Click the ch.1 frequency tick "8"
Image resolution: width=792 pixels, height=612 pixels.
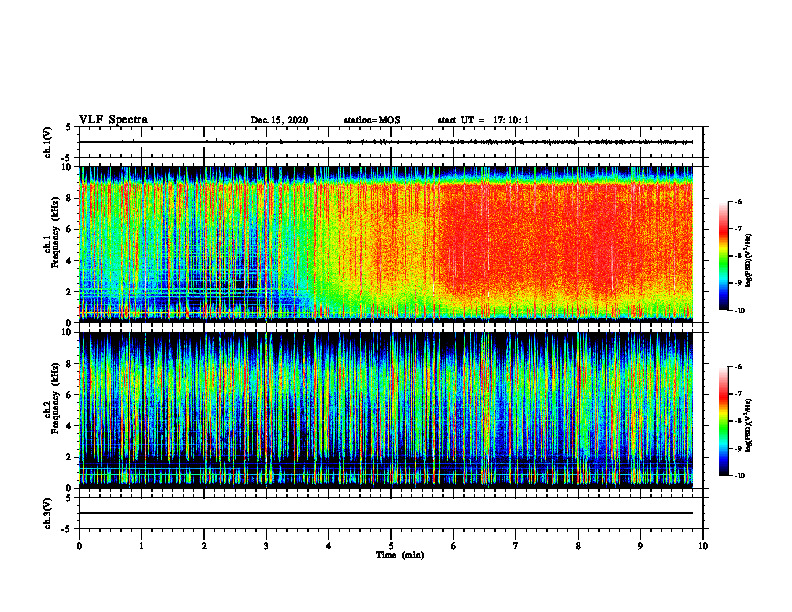[x=69, y=198]
